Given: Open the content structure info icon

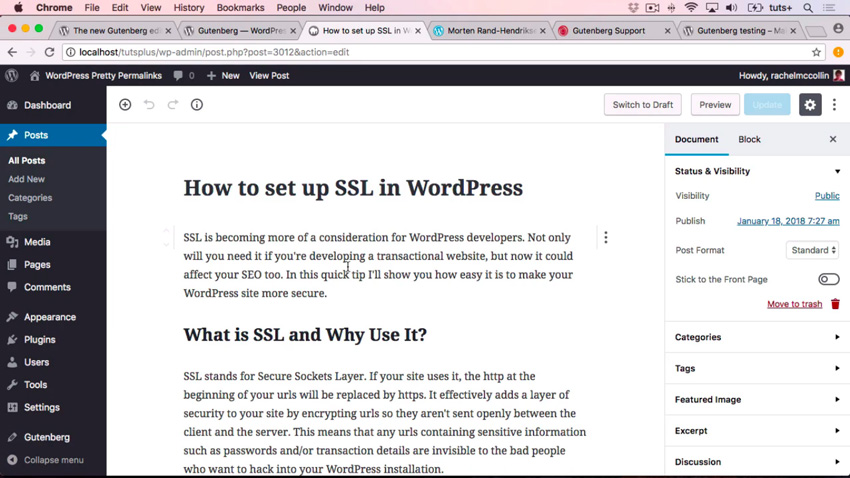Looking at the screenshot, I should coord(197,105).
